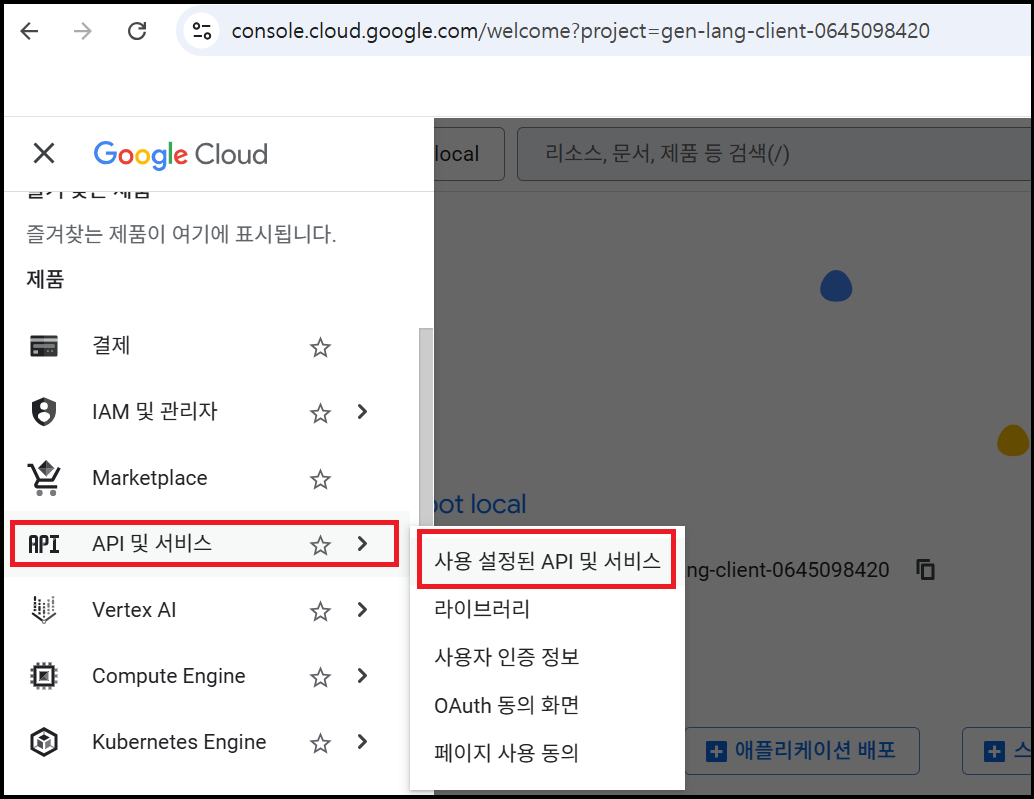Close the navigation menu with X
Image resolution: width=1034 pixels, height=799 pixels.
44,154
